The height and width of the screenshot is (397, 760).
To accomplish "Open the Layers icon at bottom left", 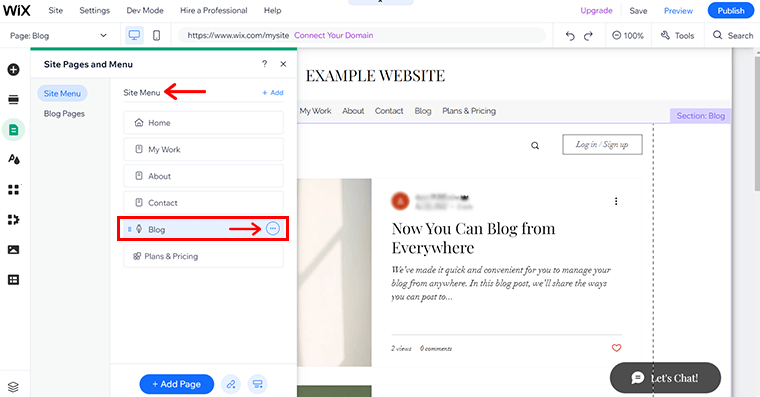I will 14,386.
